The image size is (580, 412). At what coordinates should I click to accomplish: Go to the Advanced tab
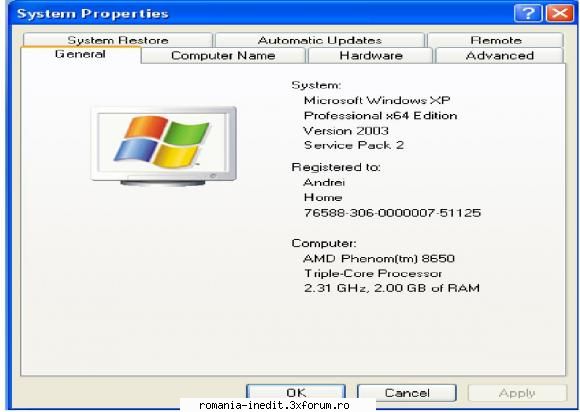500,55
